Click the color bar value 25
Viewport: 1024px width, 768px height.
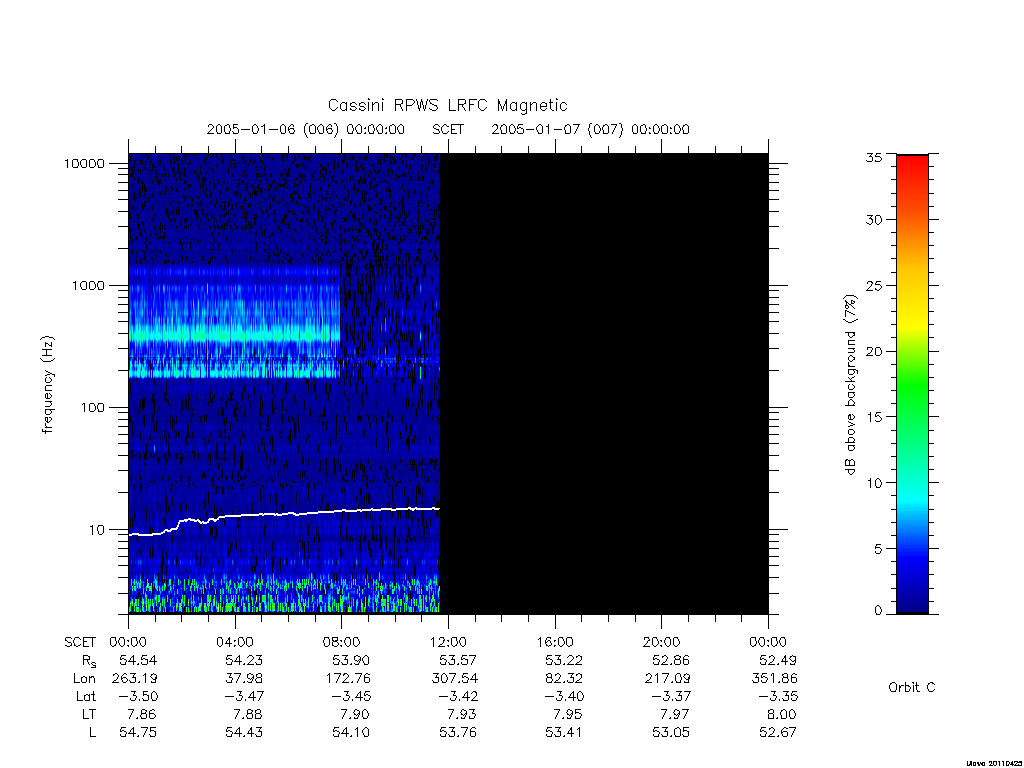(x=874, y=286)
